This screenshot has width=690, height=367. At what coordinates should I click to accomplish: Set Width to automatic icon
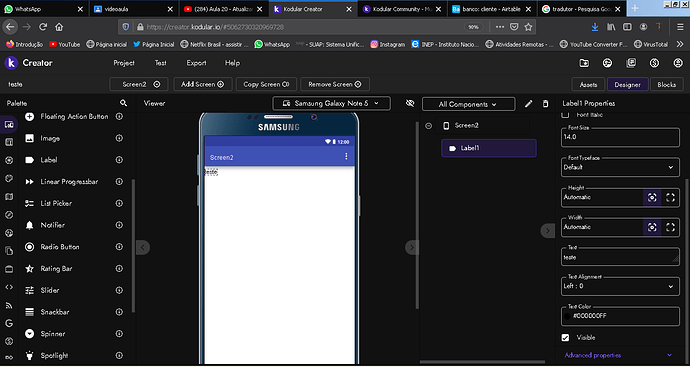click(x=652, y=228)
